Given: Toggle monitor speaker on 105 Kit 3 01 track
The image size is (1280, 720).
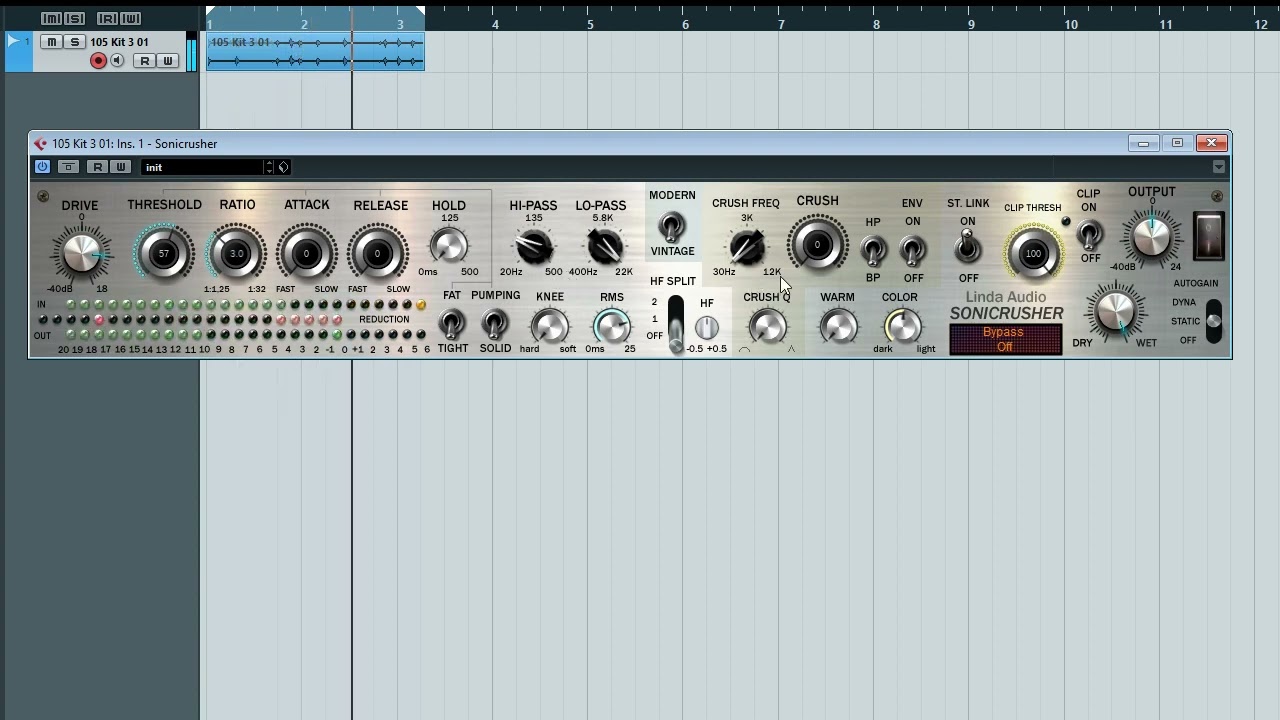Looking at the screenshot, I should pyautogui.click(x=117, y=61).
